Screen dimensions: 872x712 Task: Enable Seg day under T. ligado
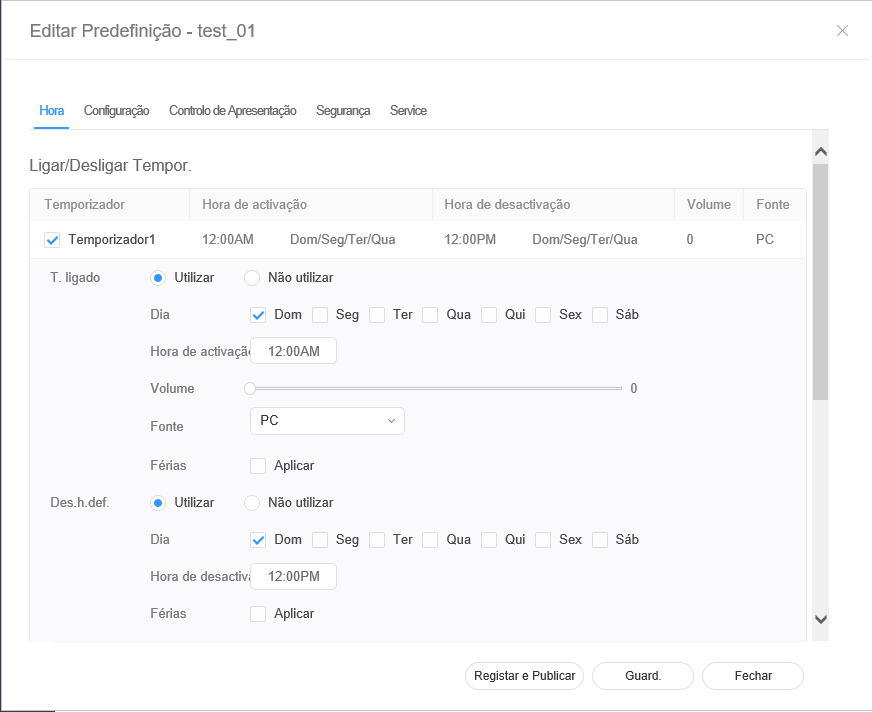pos(320,315)
